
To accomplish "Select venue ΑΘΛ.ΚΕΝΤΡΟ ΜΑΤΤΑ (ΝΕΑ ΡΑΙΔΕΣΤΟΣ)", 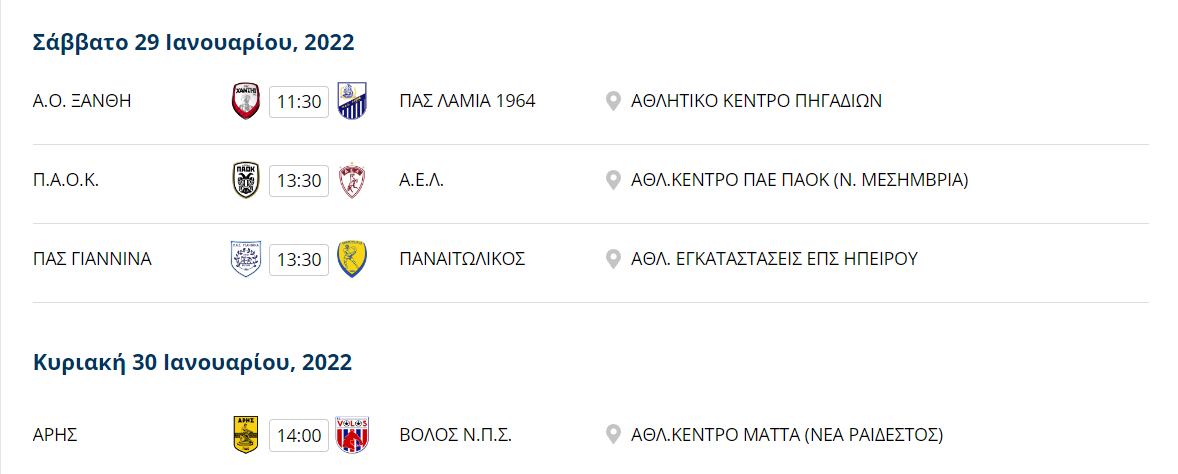I will coord(787,435).
